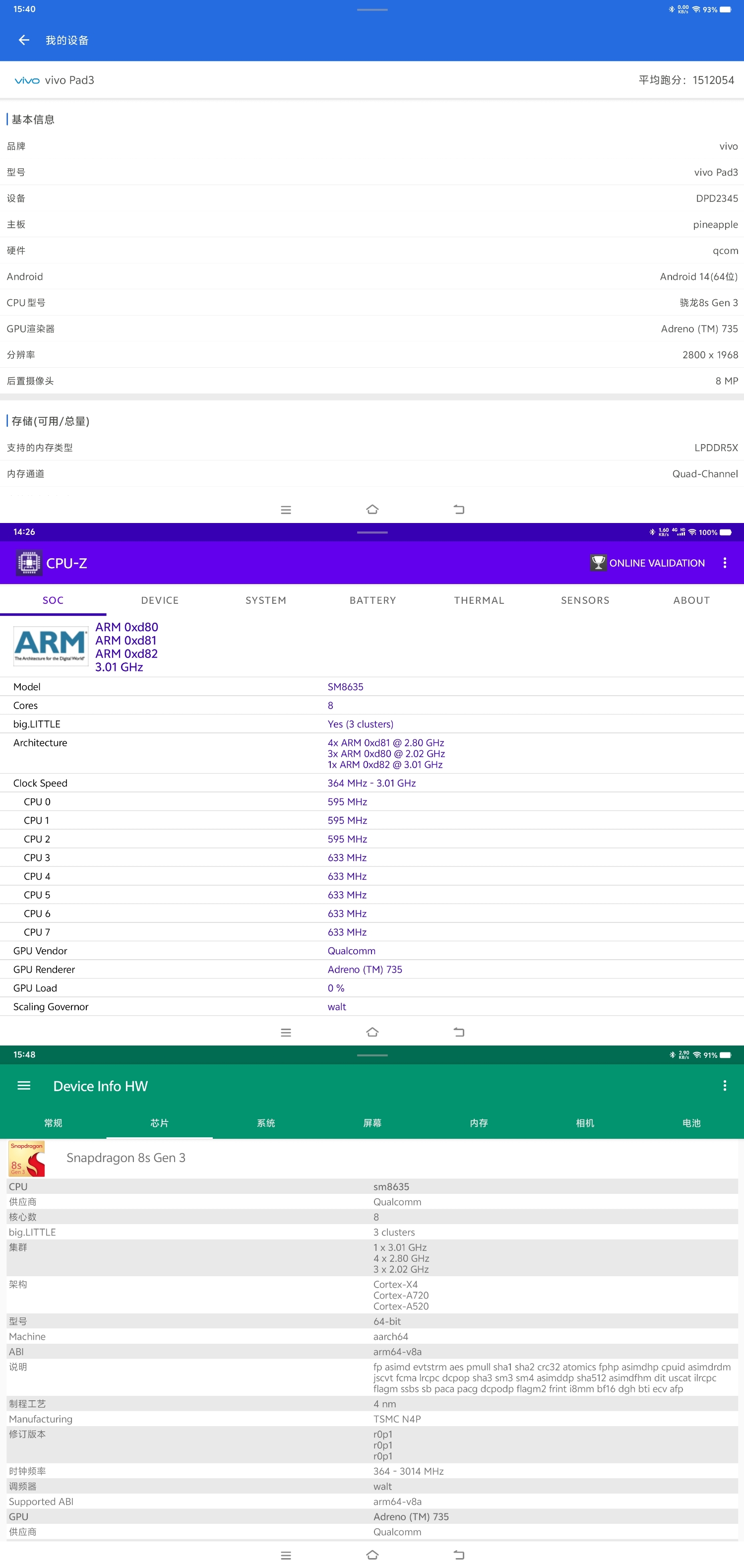Open 电池 tab in Device Info HW
This screenshot has height=1568, width=744.
coord(691,1123)
